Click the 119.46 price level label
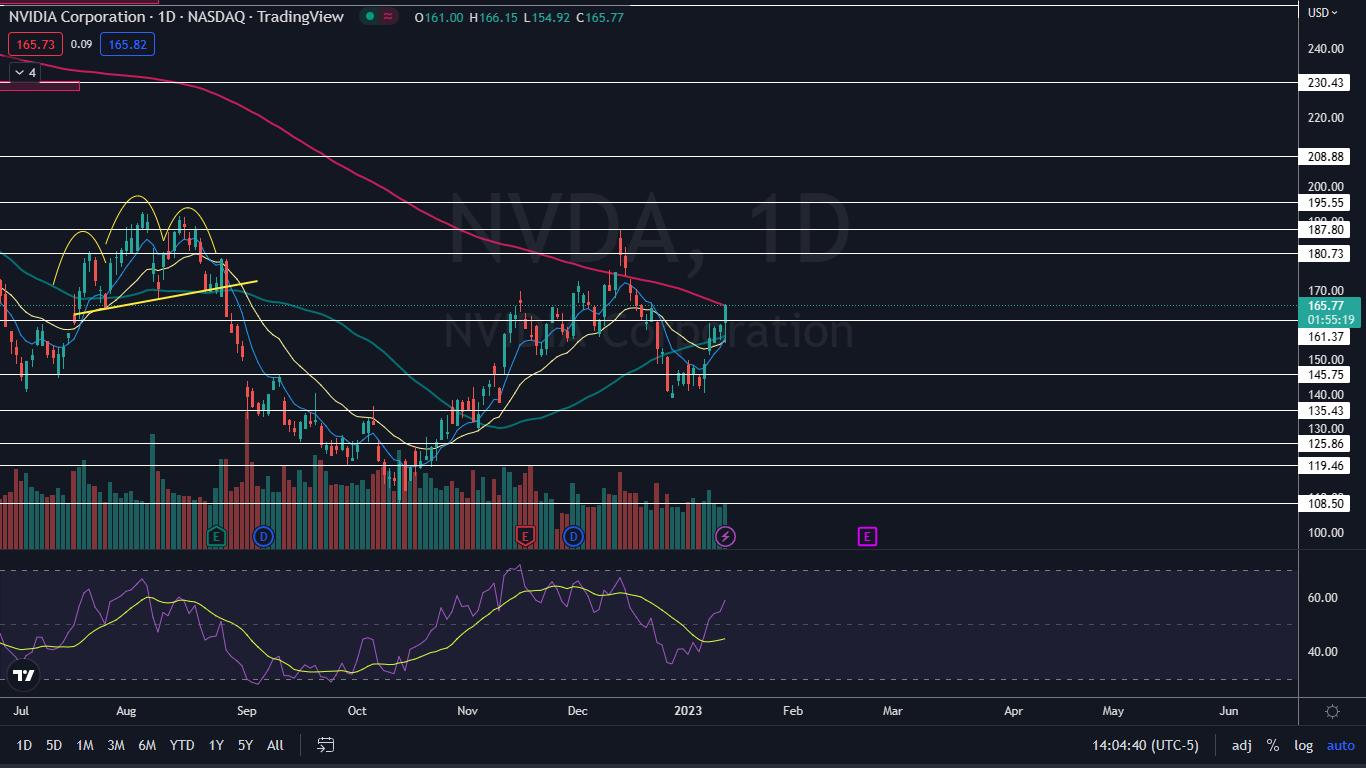The height and width of the screenshot is (768, 1366). pos(1325,465)
